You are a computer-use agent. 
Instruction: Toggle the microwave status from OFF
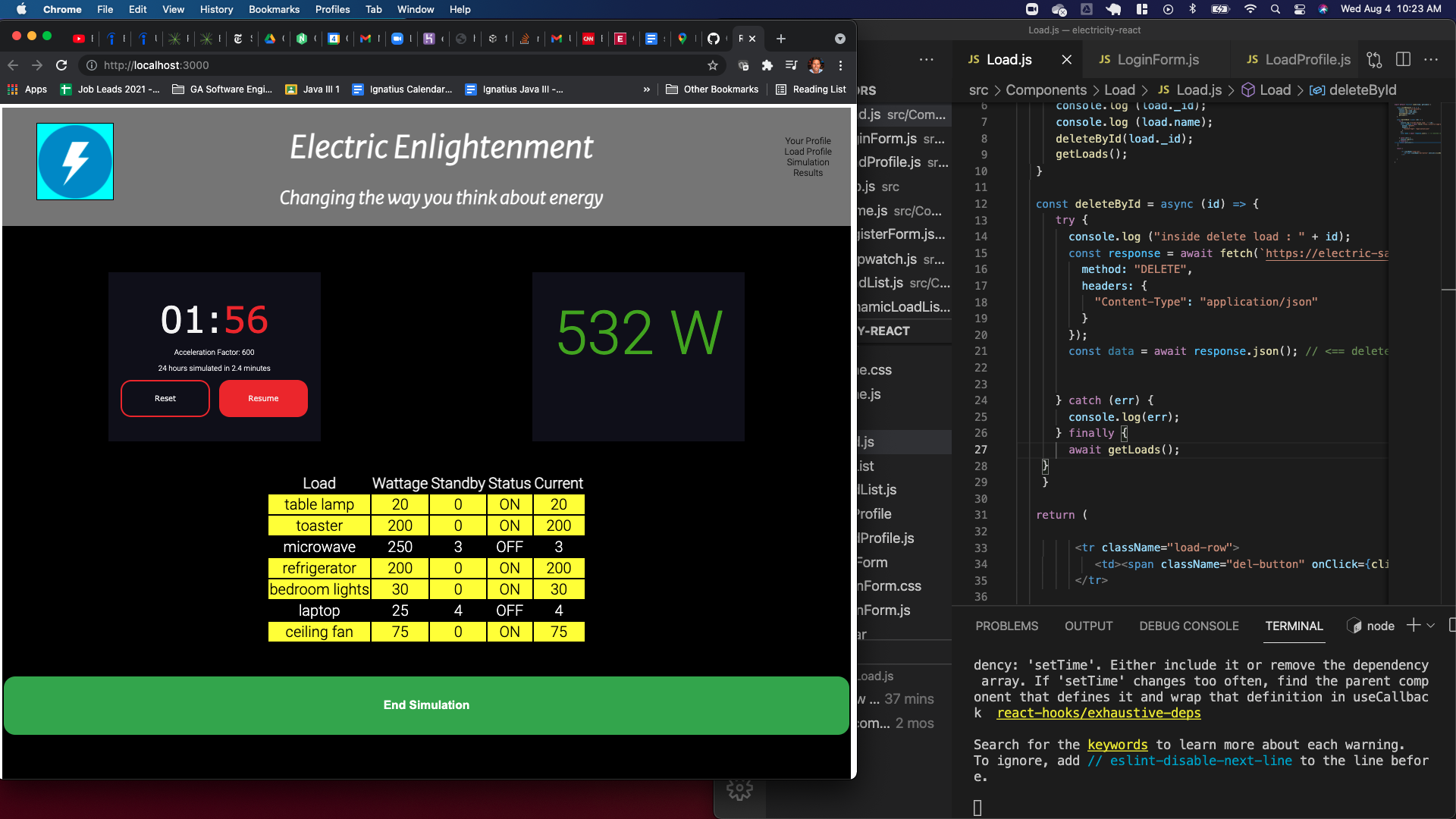(x=509, y=546)
